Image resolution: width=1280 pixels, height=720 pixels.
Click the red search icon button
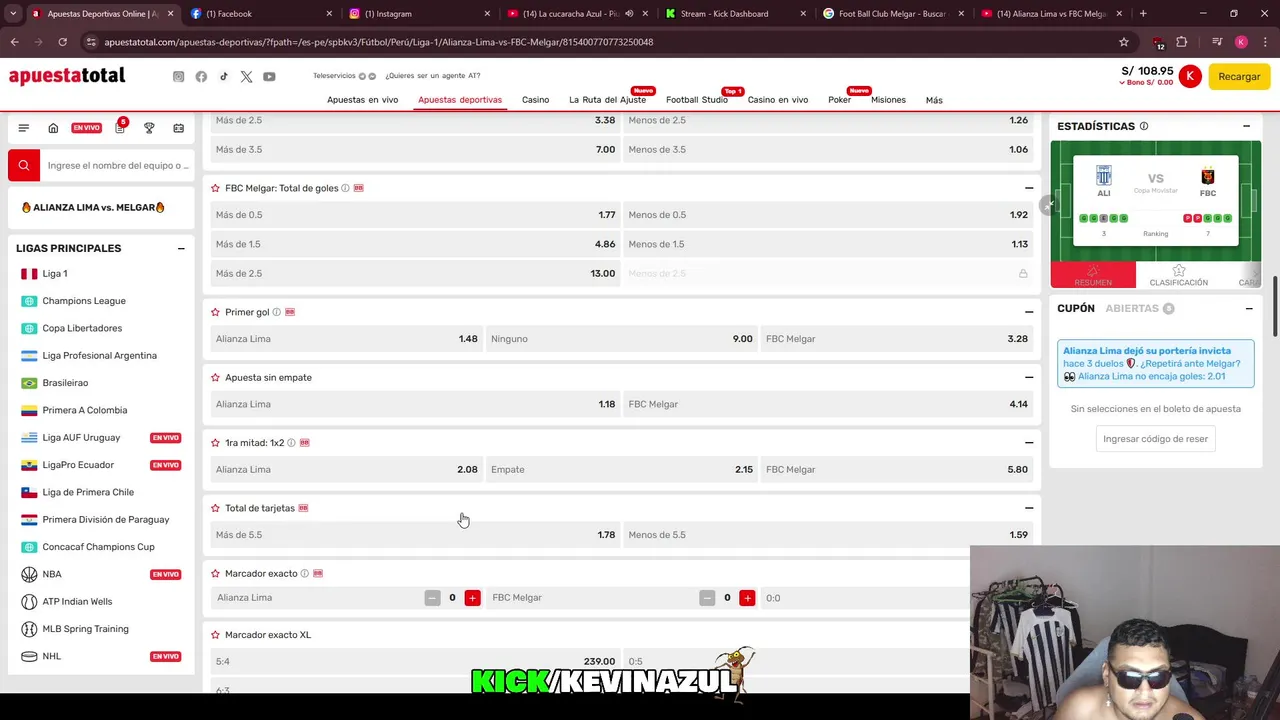point(24,165)
